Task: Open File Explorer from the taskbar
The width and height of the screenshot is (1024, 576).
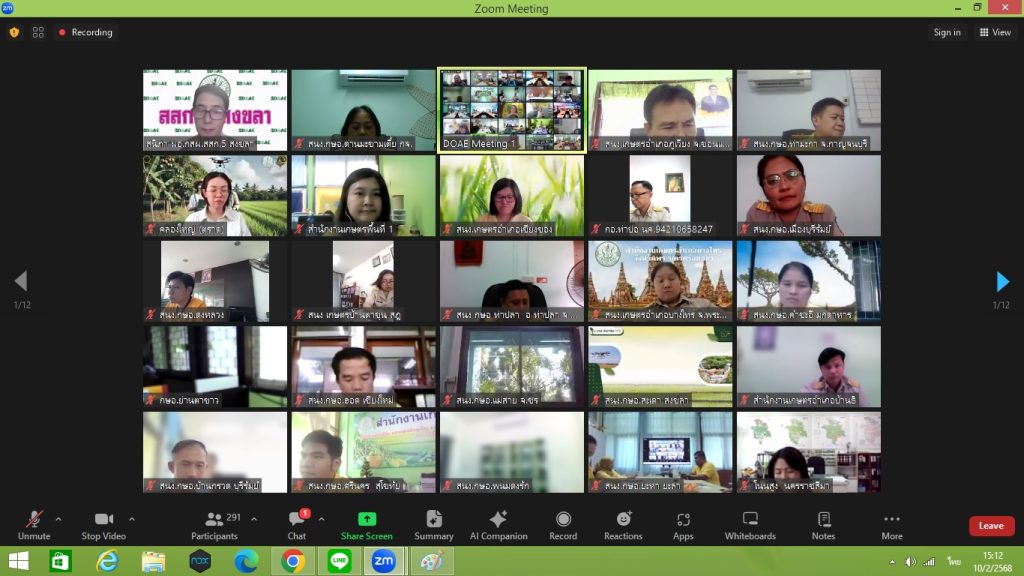Action: tap(153, 561)
